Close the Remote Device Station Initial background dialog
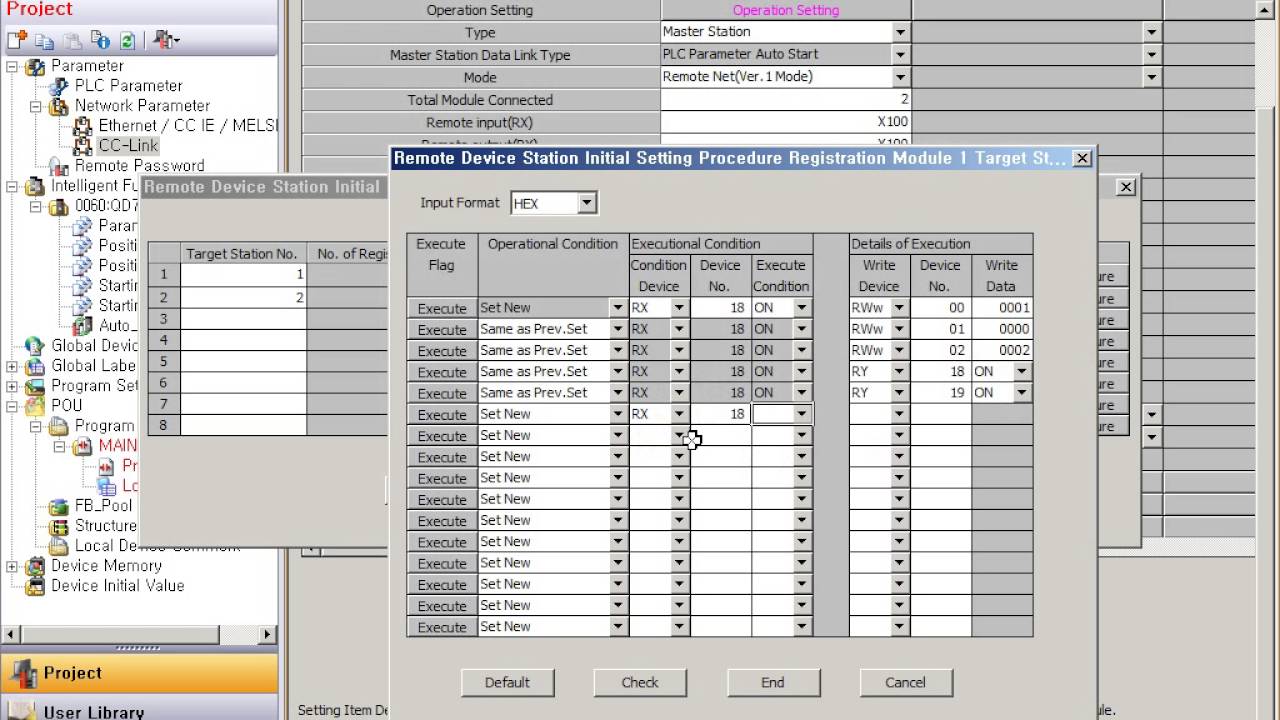The image size is (1280, 720). pos(1126,187)
